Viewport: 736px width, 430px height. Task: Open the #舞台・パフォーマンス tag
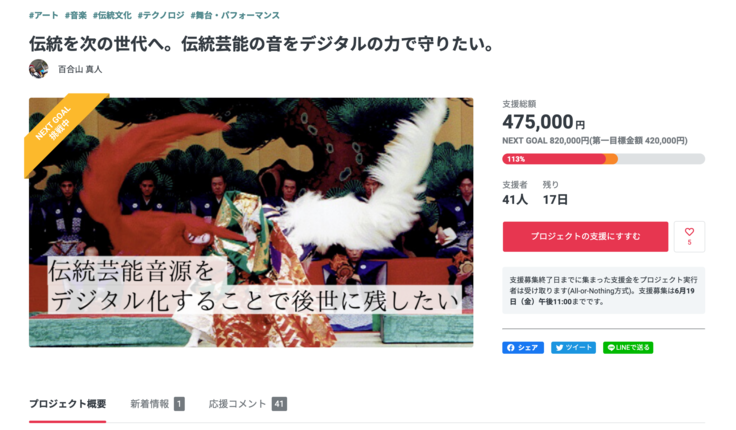(x=235, y=15)
